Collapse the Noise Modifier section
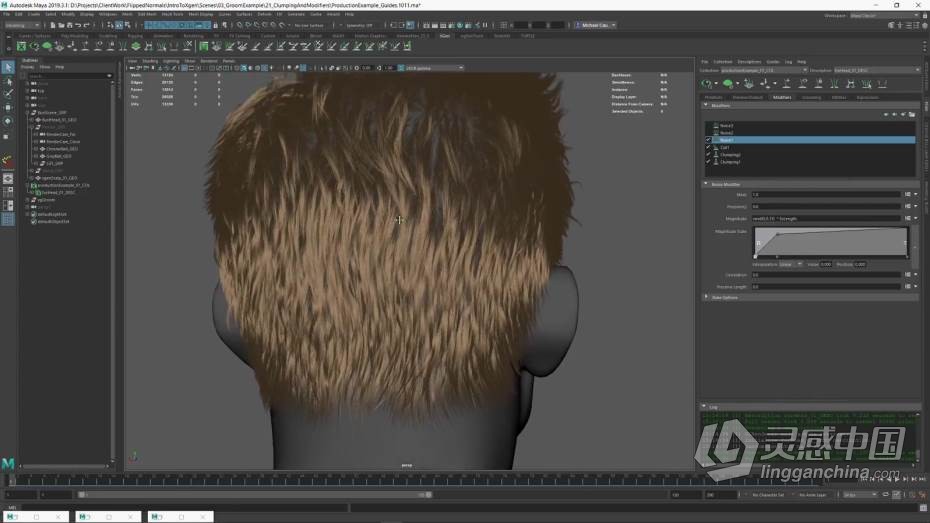930x523 pixels. [x=706, y=184]
